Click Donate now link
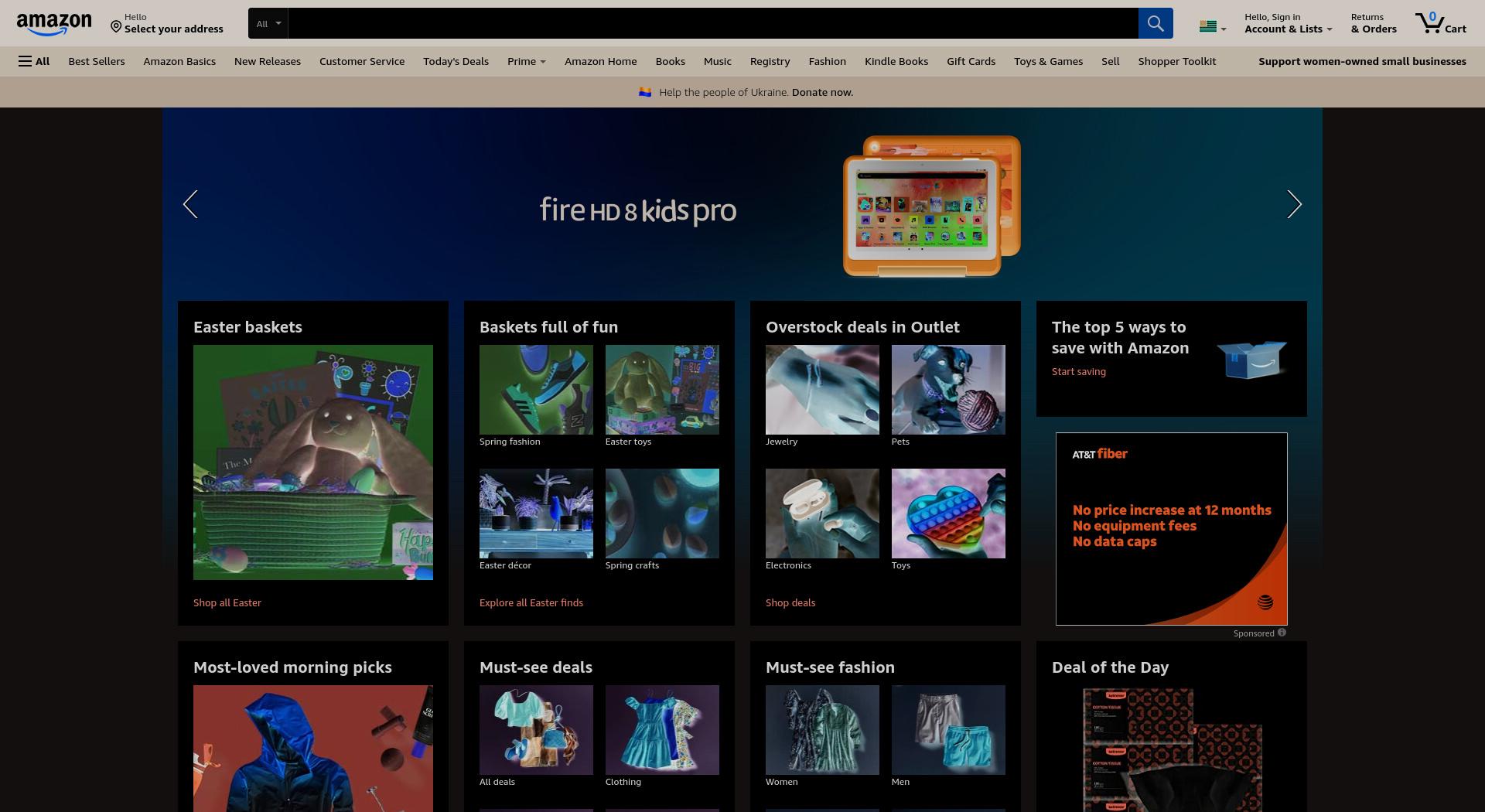This screenshot has height=812, width=1485. 822,92
